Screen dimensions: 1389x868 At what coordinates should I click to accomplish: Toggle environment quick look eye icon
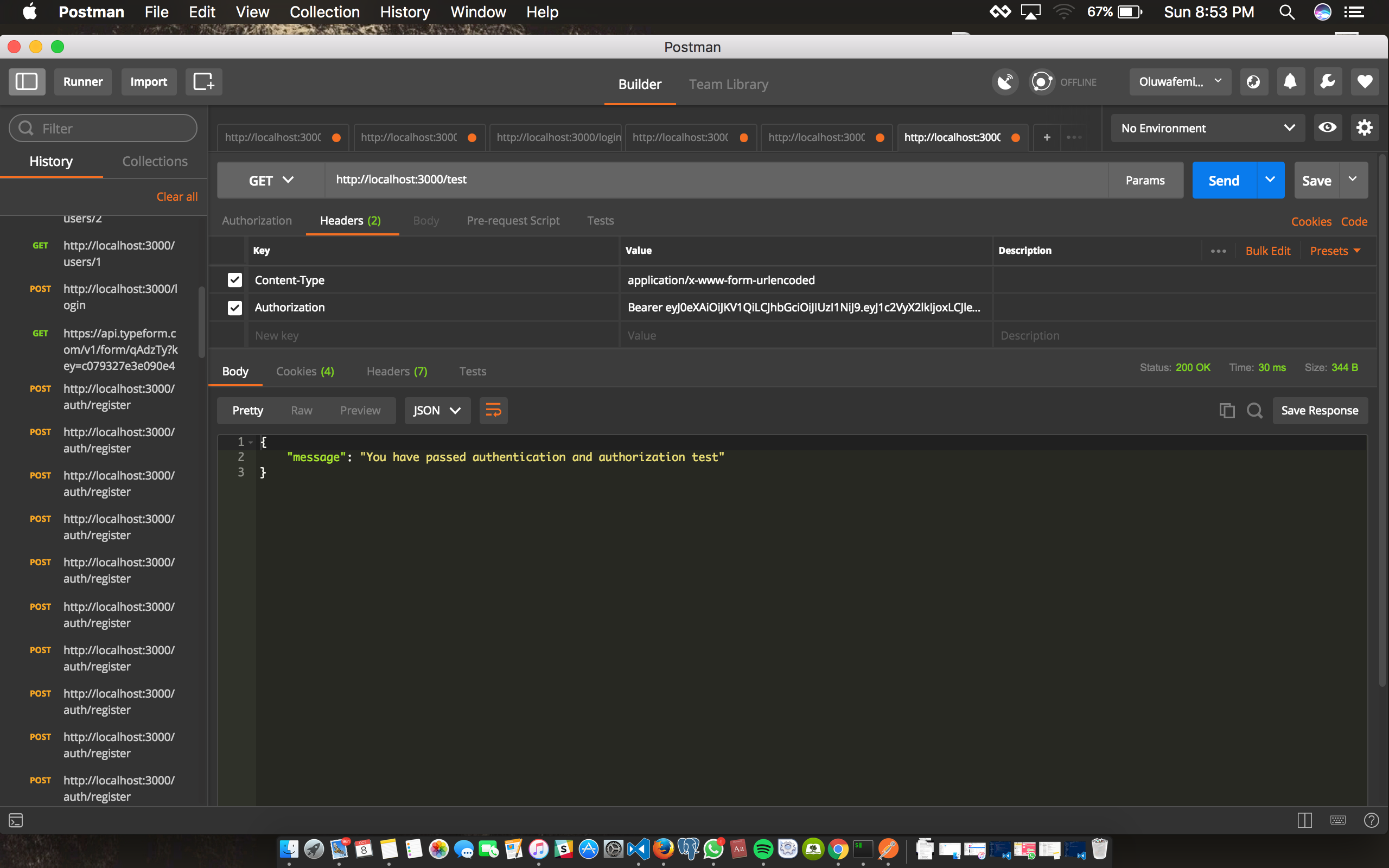tap(1327, 127)
